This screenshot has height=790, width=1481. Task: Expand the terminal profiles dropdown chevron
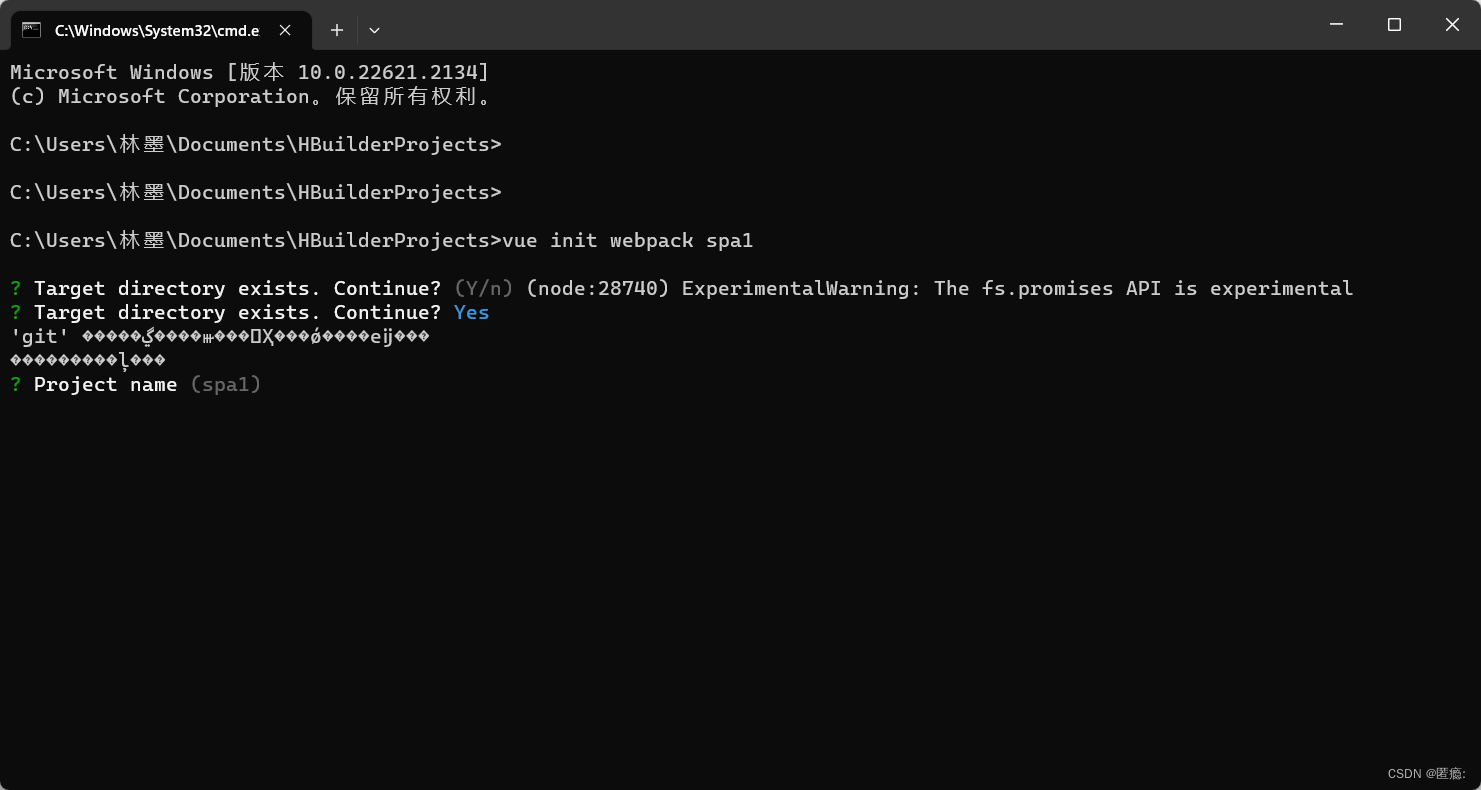tap(374, 30)
